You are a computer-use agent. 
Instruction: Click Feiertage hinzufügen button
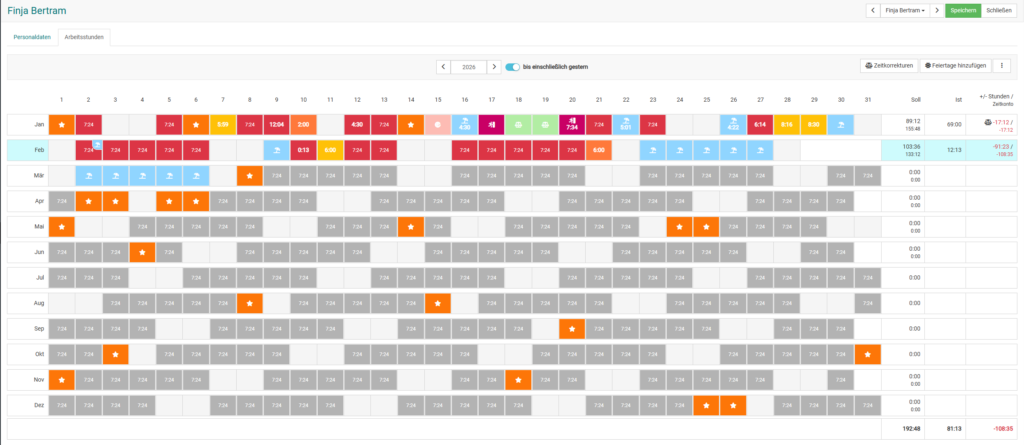point(955,66)
